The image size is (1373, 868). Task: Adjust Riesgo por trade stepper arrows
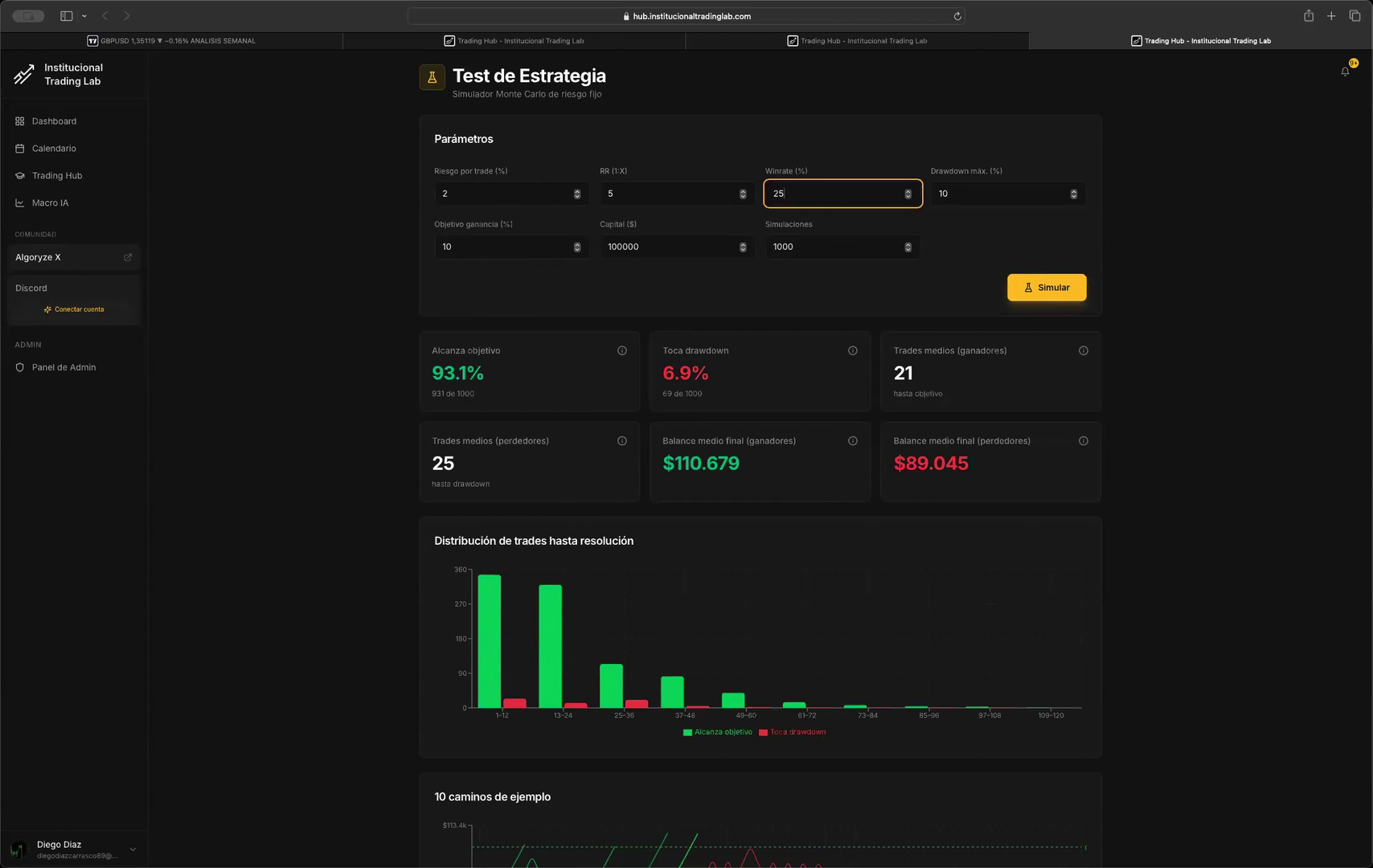pyautogui.click(x=577, y=194)
